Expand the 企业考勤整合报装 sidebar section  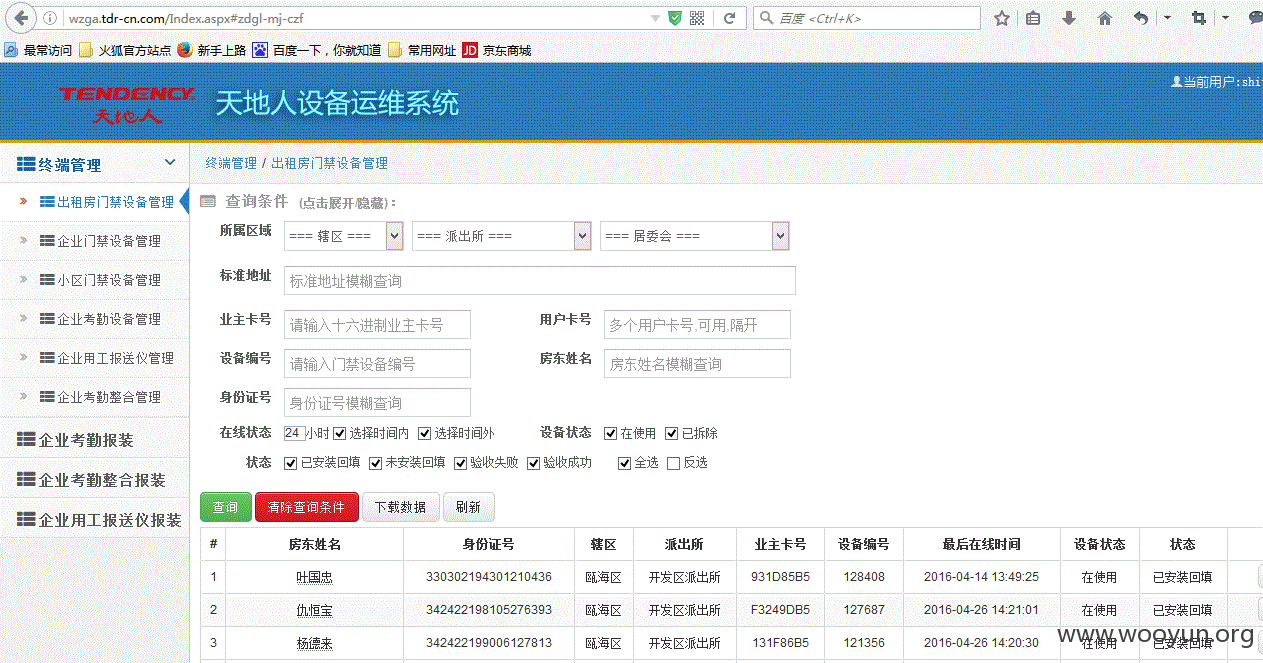(94, 480)
